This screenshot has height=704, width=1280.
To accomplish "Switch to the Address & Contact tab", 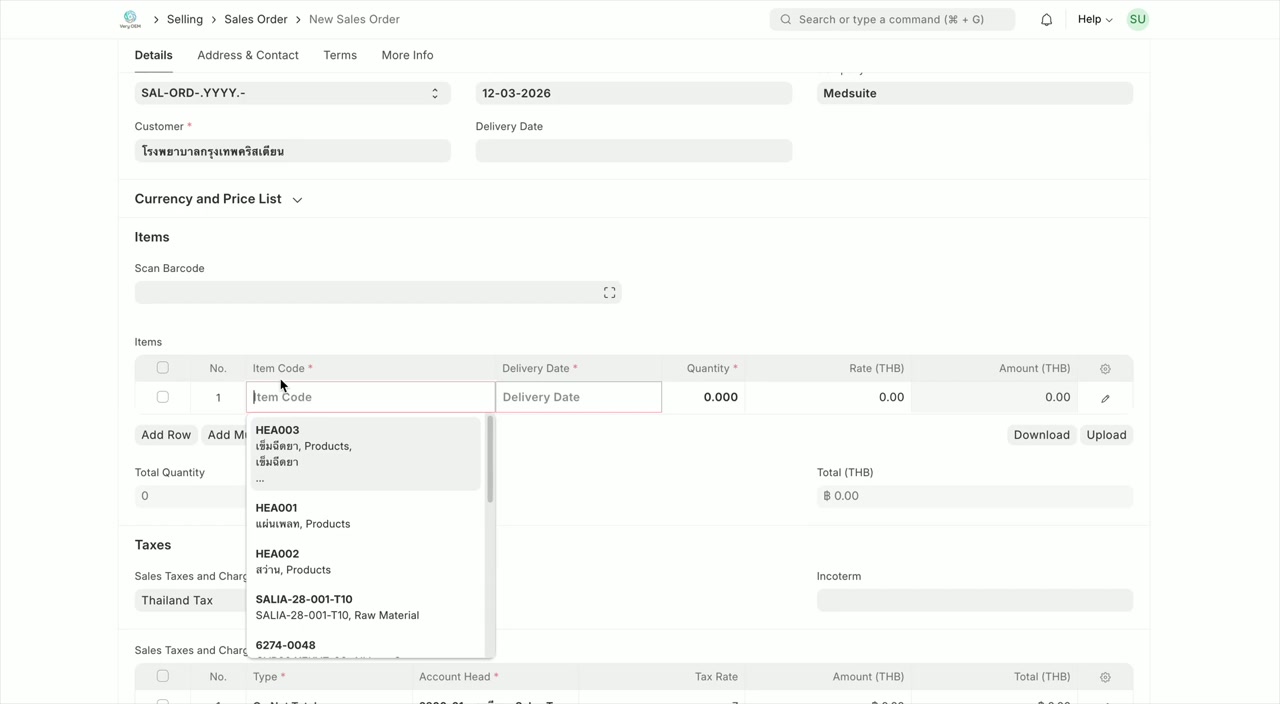I will (x=248, y=55).
